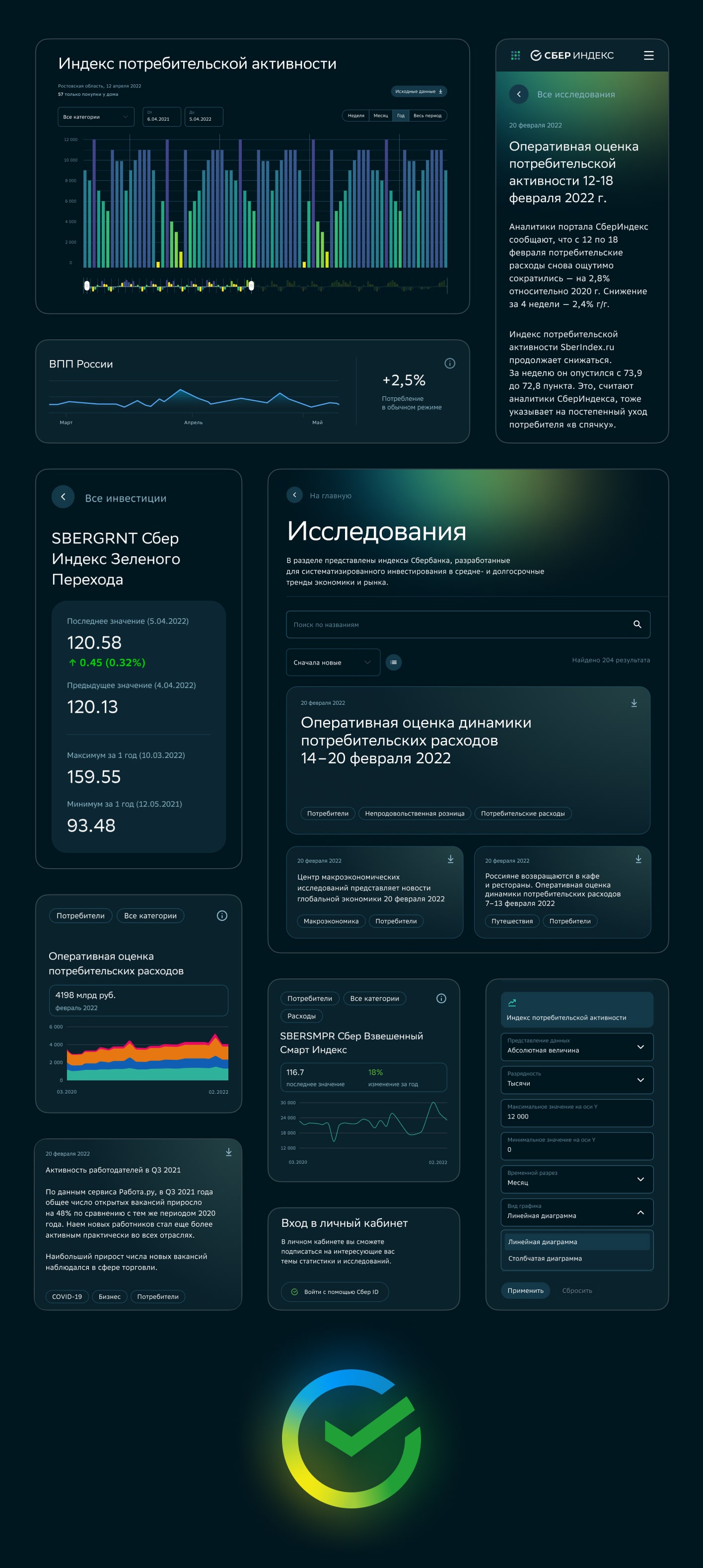
Task: Click the info icon in the SBERSMPR card
Action: pos(441,998)
